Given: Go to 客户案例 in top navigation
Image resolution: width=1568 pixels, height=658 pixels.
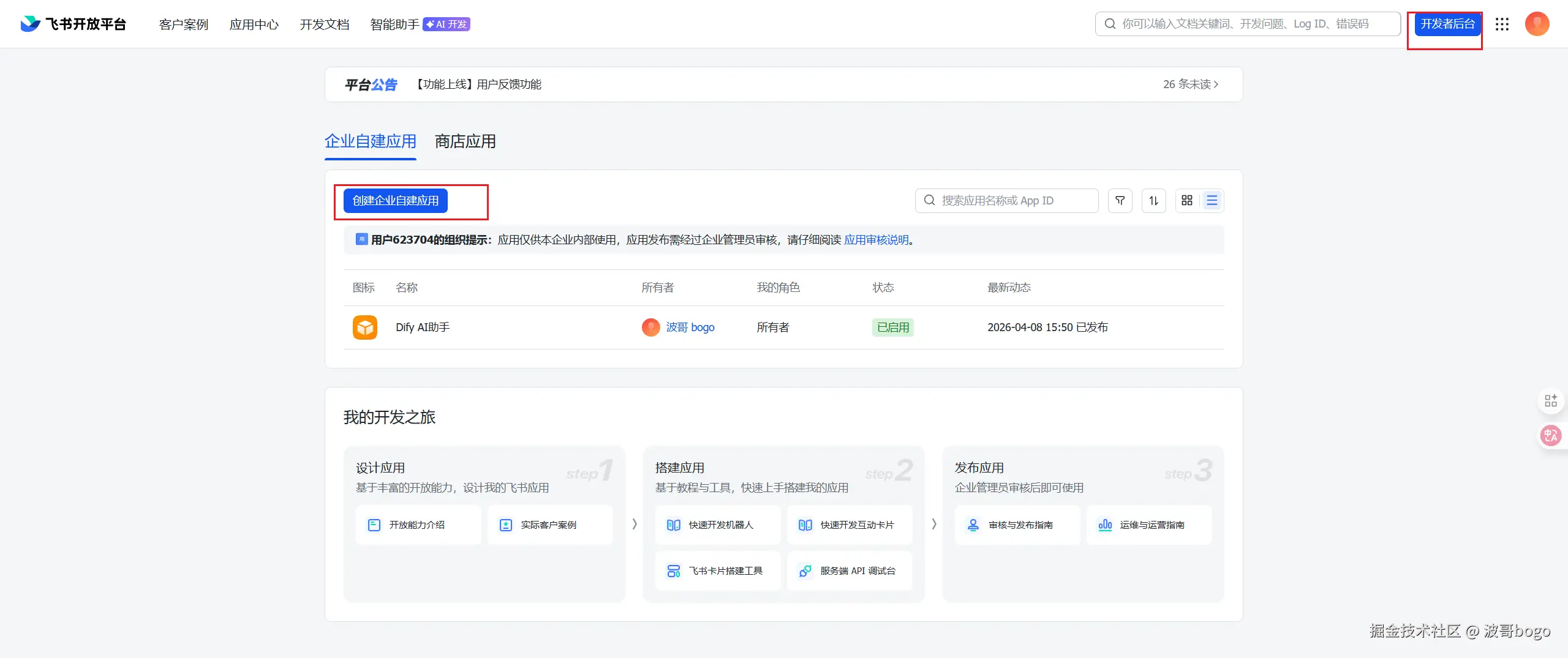Looking at the screenshot, I should tap(184, 24).
